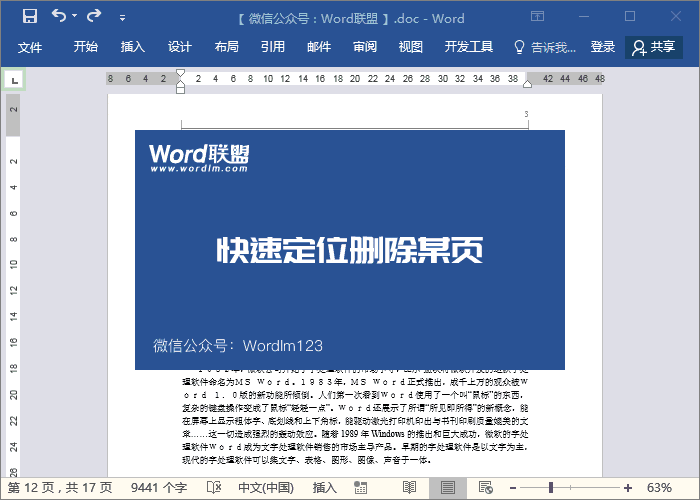Click the macro recording icon in status bar
Viewport: 700px width, 500px height.
click(x=361, y=488)
